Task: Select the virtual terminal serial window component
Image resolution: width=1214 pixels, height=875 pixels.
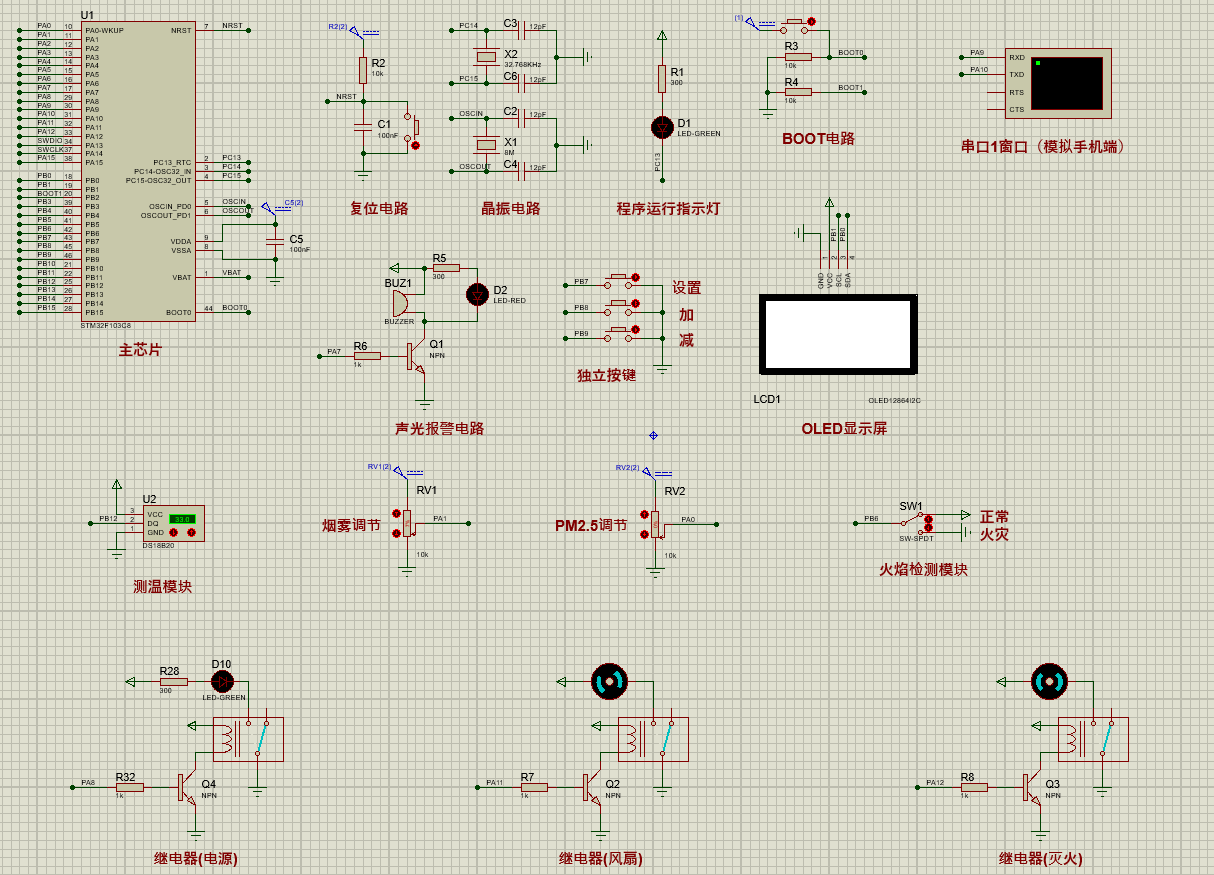Action: click(1060, 83)
